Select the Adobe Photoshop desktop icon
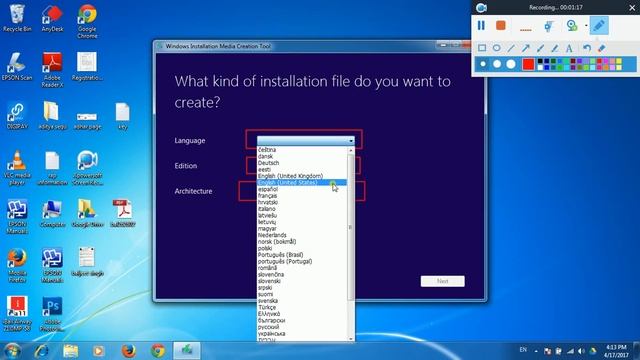Viewport: 640px width, 360px height. [x=52, y=314]
